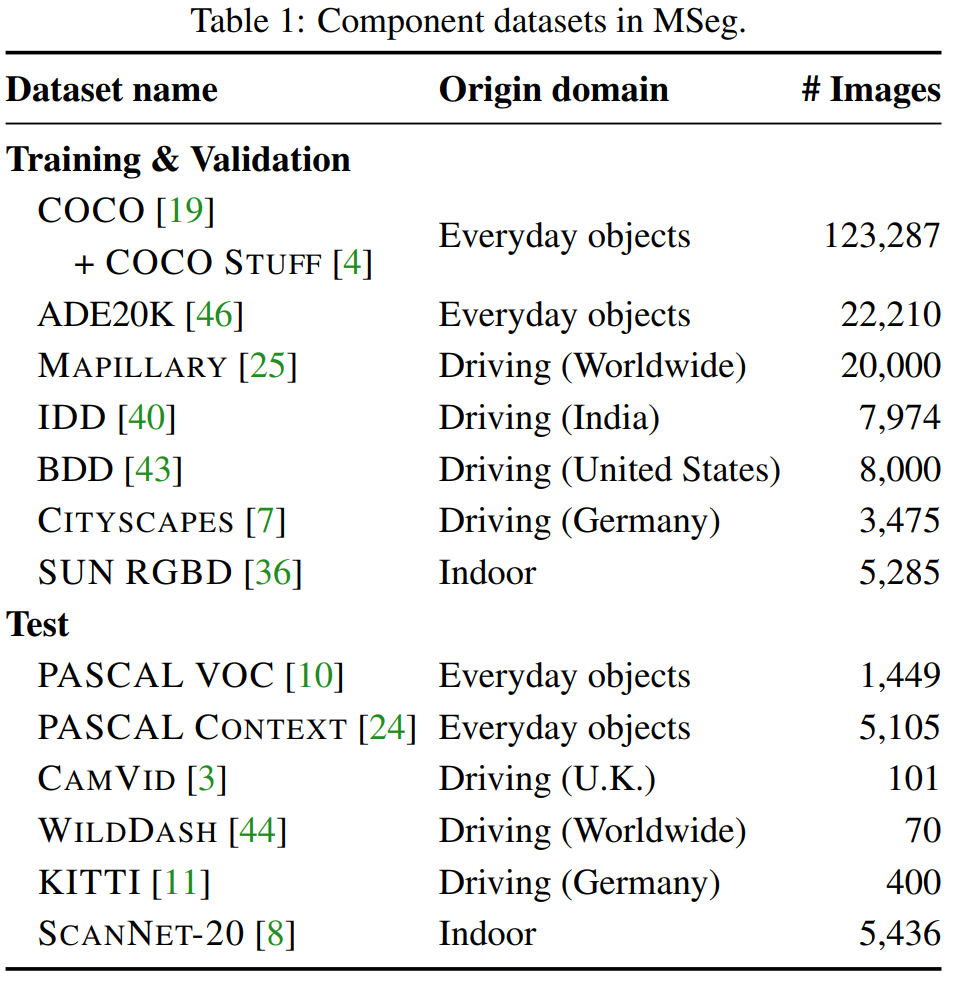This screenshot has width=954, height=987.
Task: Click the '# Images' column header
Action: coord(872,89)
